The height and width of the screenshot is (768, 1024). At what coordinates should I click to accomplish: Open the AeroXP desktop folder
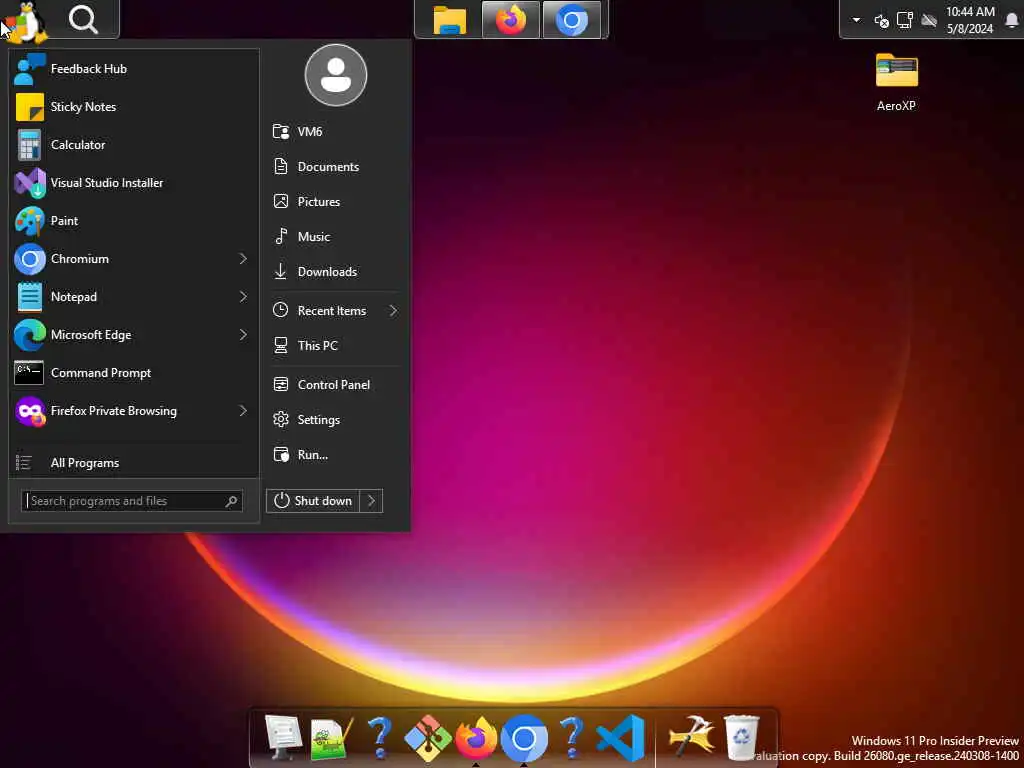pos(896,82)
